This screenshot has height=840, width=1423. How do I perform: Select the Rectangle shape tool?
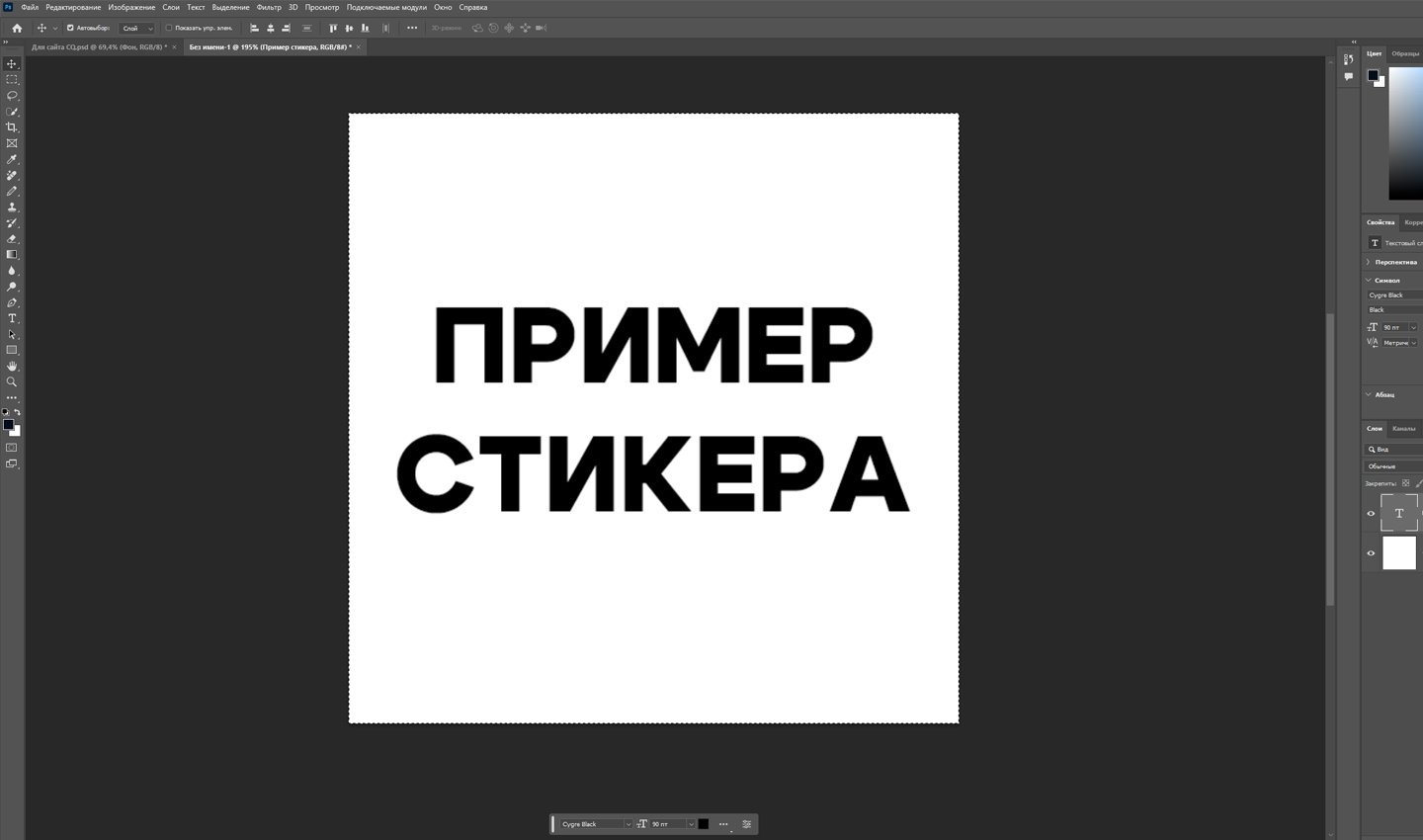coord(12,350)
